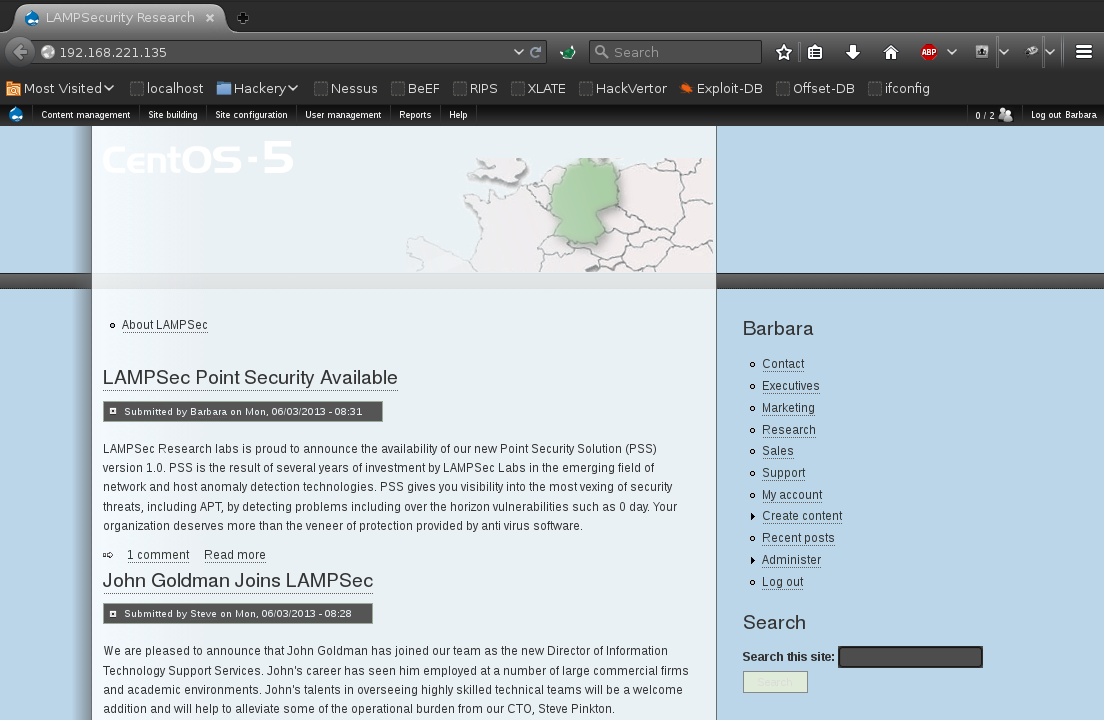Expand the Hackery bookmarks folder

[258, 88]
